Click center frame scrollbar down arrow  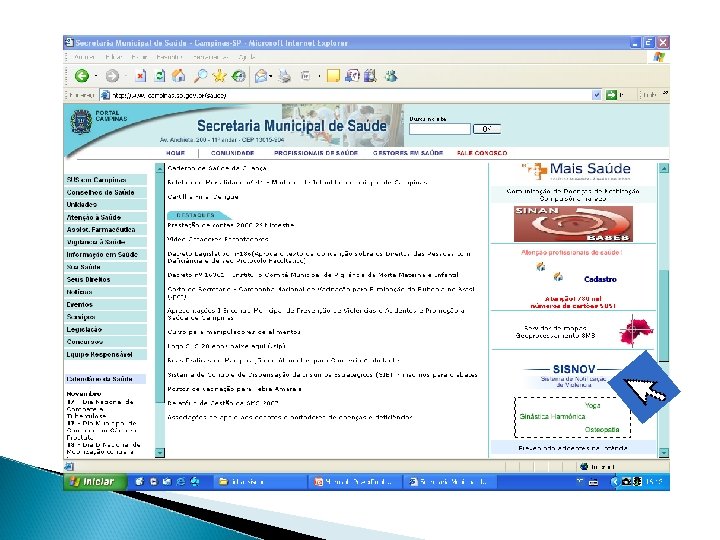(x=160, y=452)
